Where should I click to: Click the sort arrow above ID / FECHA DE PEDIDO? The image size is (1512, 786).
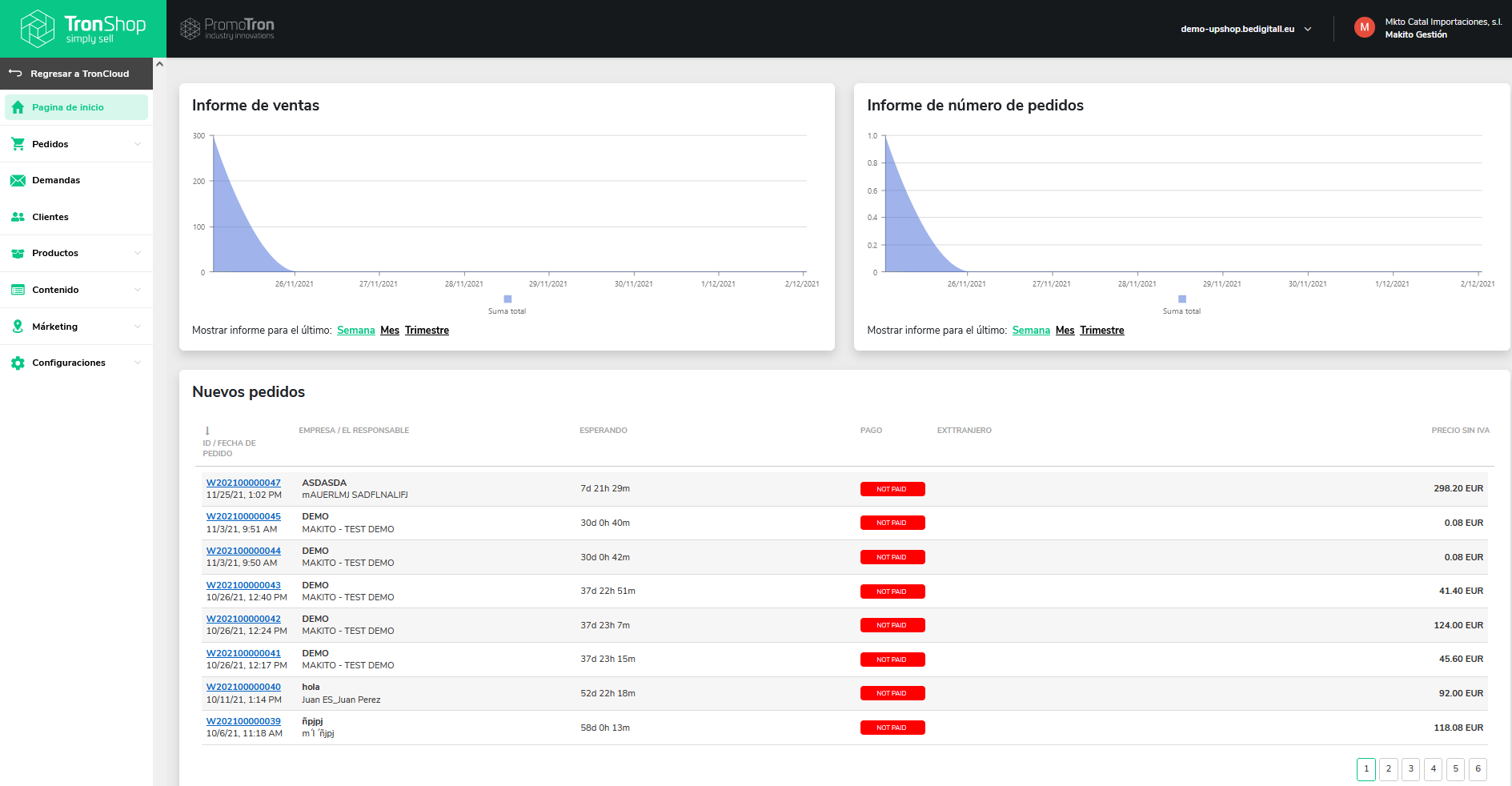pyautogui.click(x=207, y=431)
